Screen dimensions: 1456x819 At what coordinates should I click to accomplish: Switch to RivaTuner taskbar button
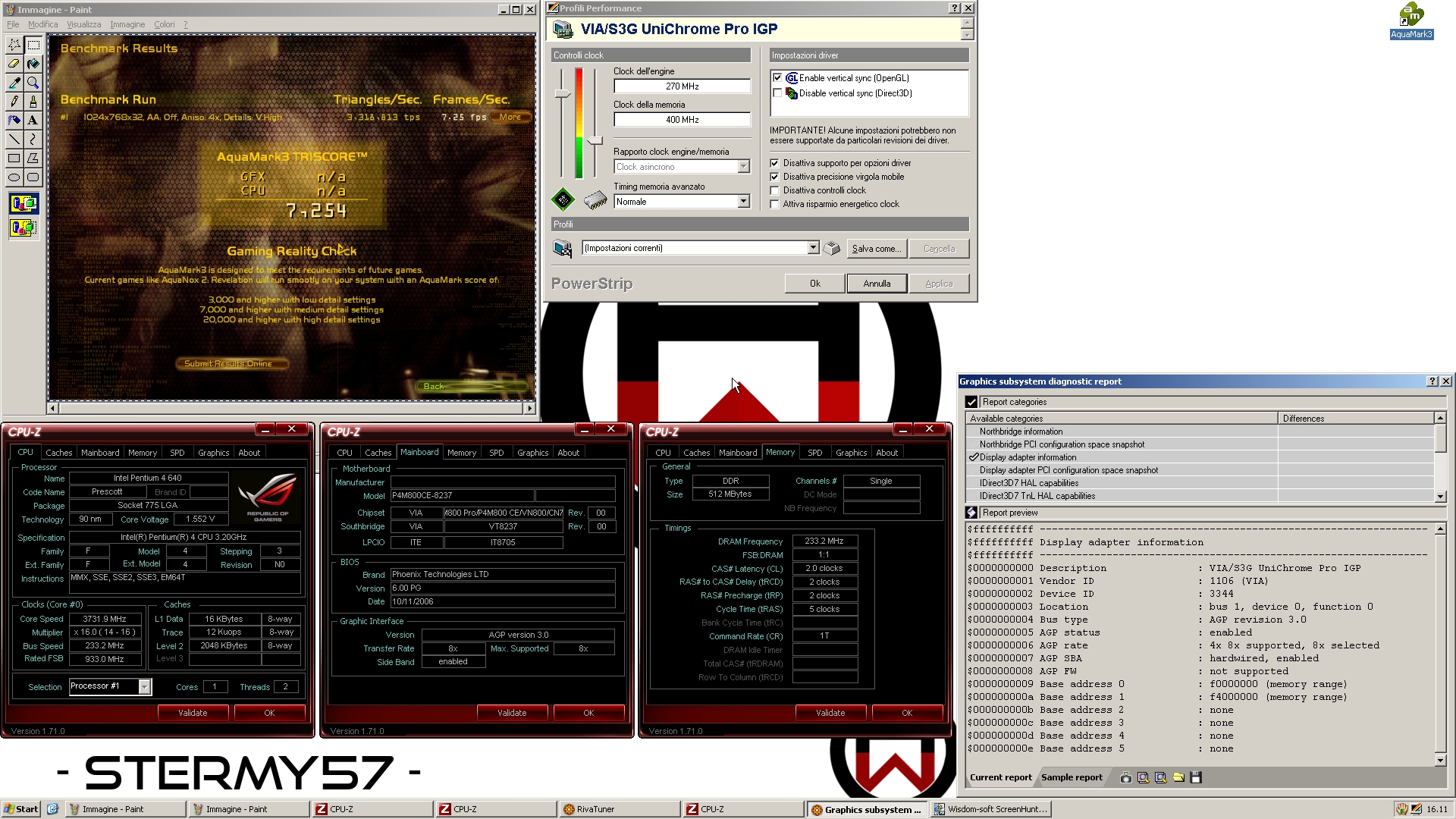(619, 809)
